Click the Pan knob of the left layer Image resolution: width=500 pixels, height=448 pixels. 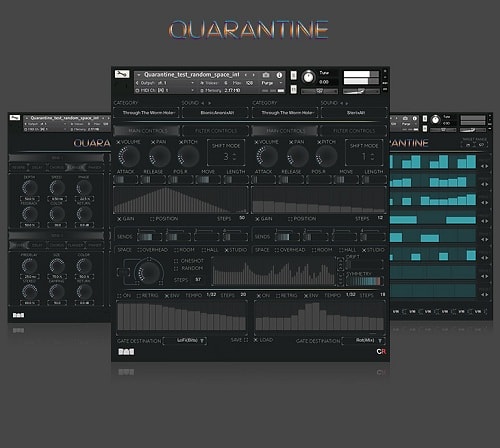pyautogui.click(x=159, y=156)
